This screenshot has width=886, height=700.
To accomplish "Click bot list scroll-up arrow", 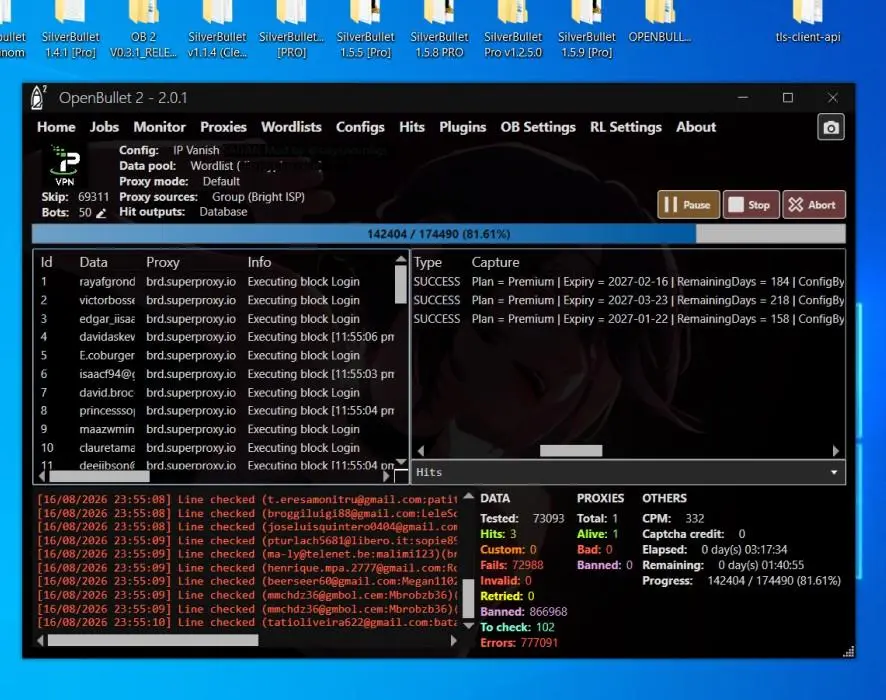I will coord(401,259).
